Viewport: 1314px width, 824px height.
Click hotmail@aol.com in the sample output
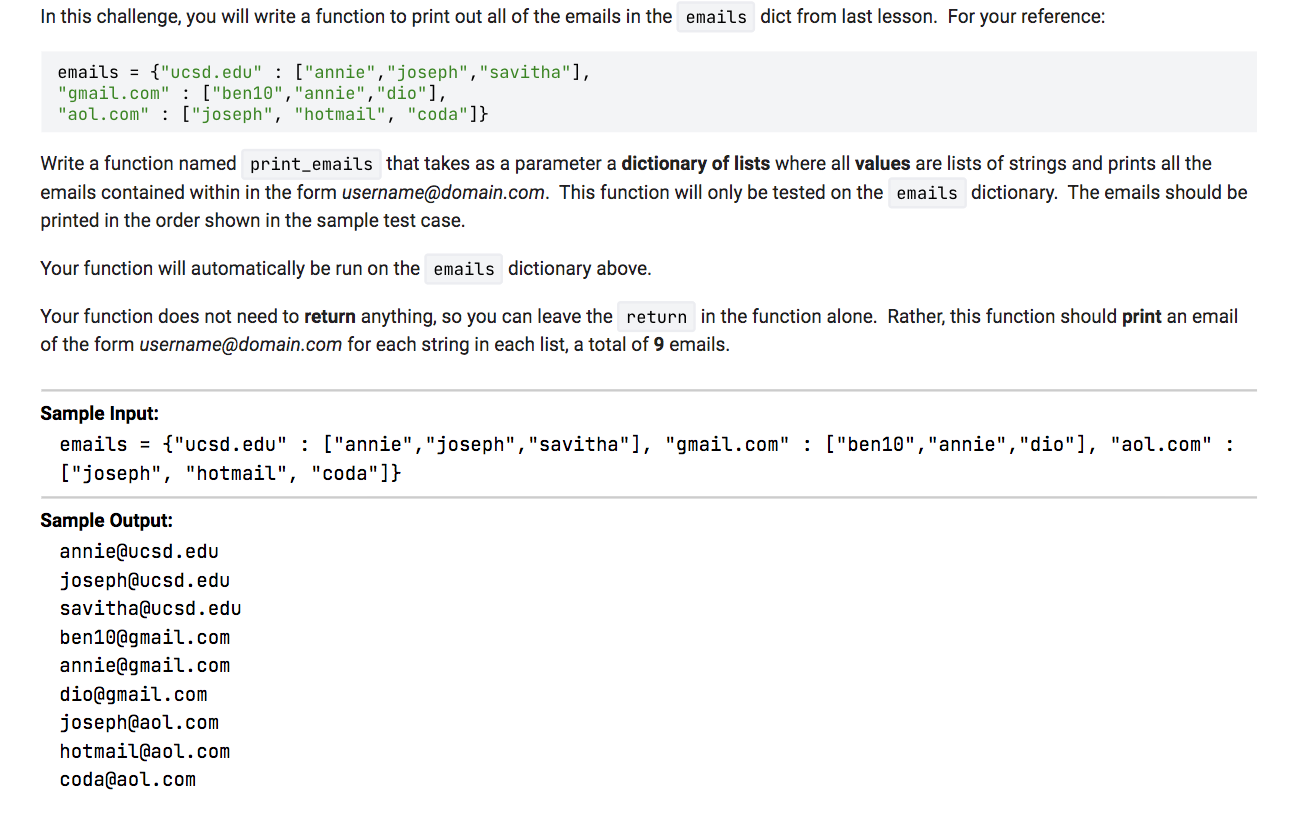pos(144,751)
